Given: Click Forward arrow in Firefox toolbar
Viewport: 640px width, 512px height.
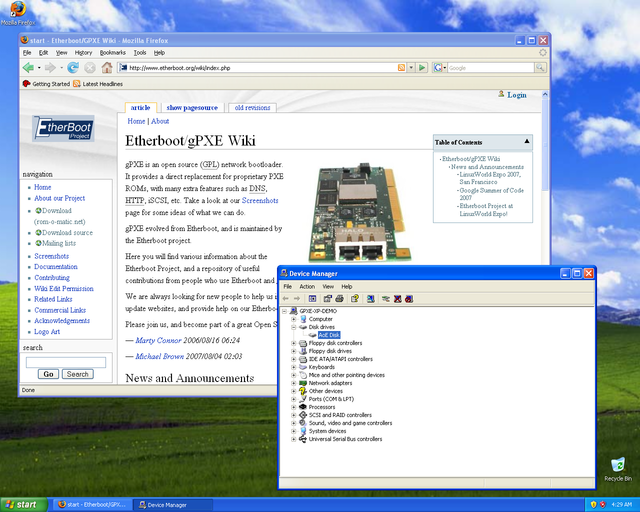Looking at the screenshot, I should (50, 67).
